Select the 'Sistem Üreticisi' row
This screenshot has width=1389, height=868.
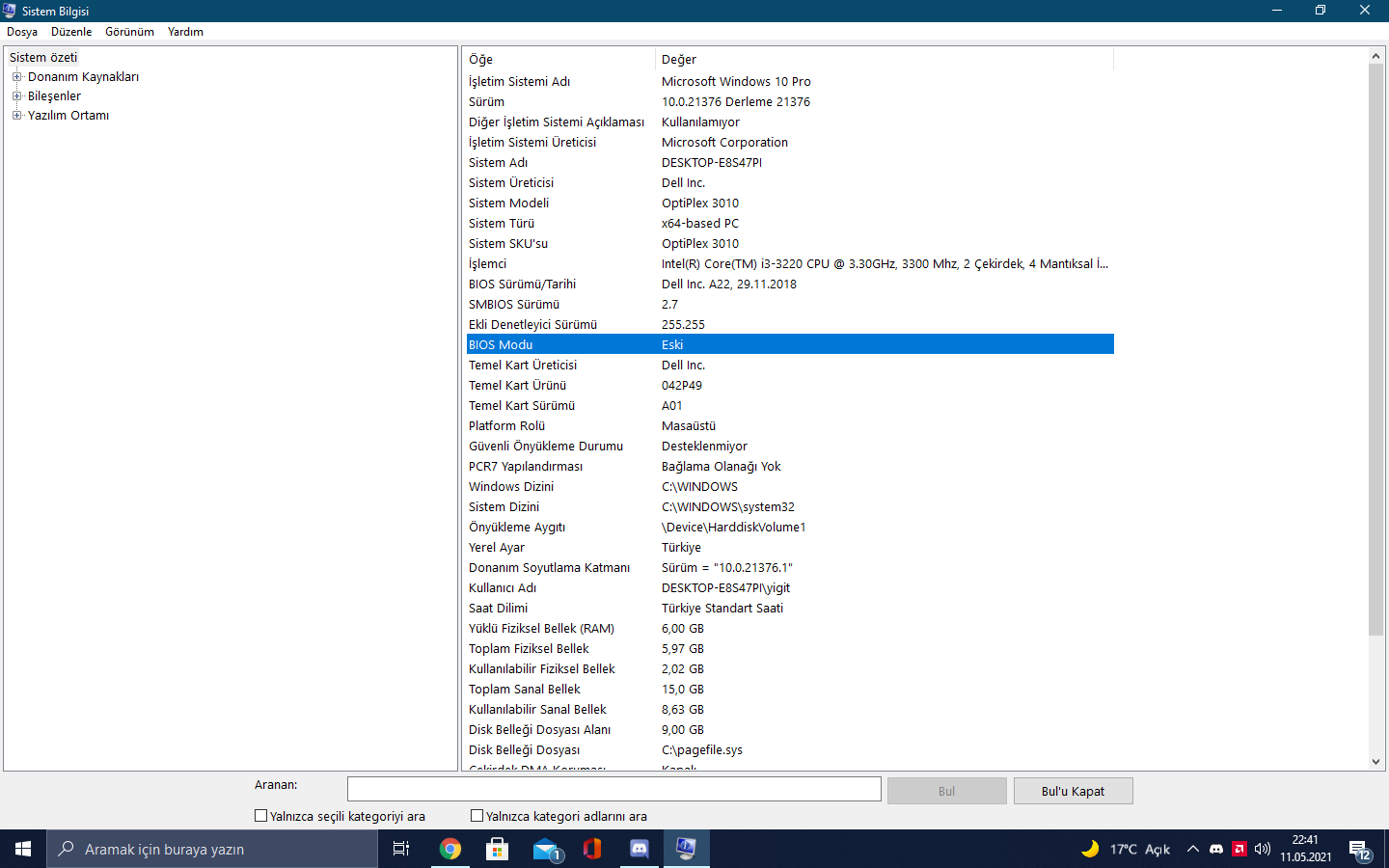[790, 183]
